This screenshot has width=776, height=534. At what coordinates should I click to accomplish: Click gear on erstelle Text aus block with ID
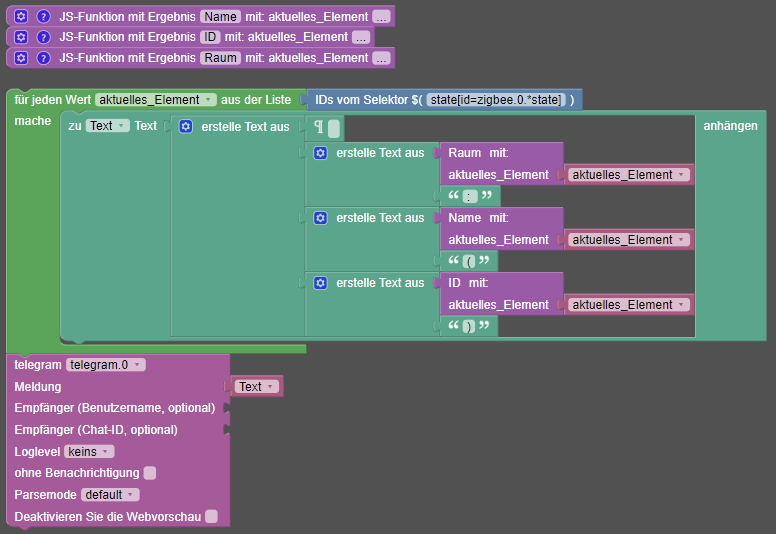320,283
